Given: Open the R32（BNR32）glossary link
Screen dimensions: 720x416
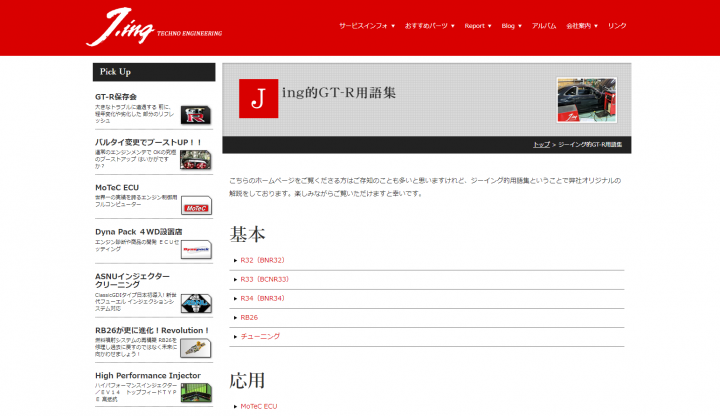Looking at the screenshot, I should (262, 260).
